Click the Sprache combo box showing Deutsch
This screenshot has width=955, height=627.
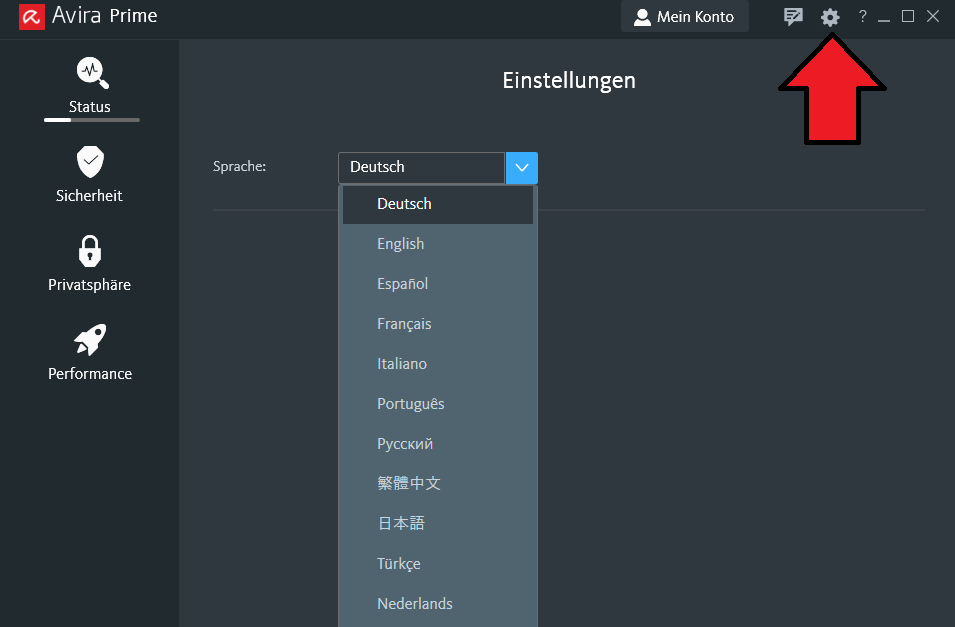(x=421, y=168)
